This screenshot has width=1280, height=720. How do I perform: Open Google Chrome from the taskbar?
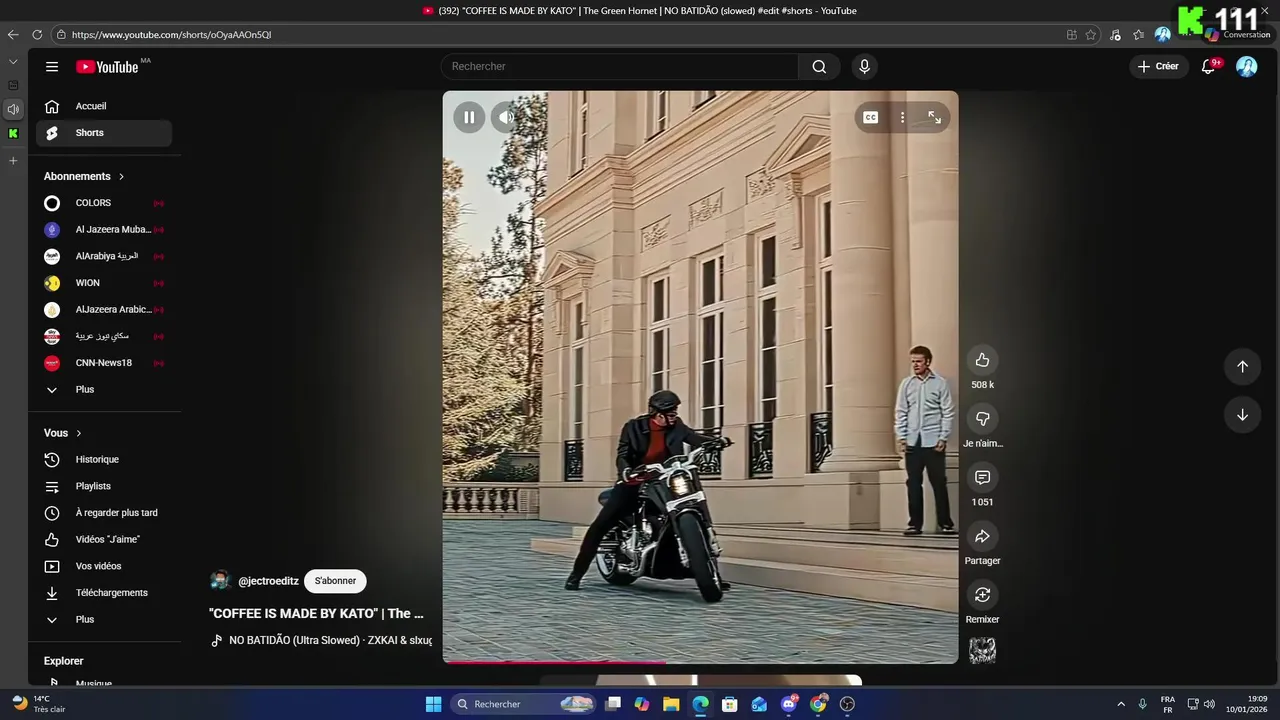[818, 704]
